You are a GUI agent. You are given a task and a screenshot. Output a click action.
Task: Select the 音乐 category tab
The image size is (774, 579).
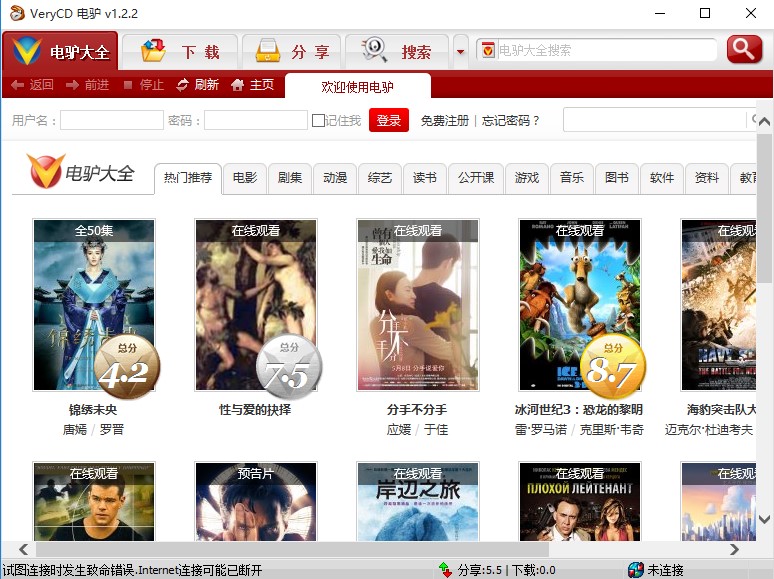(x=572, y=178)
